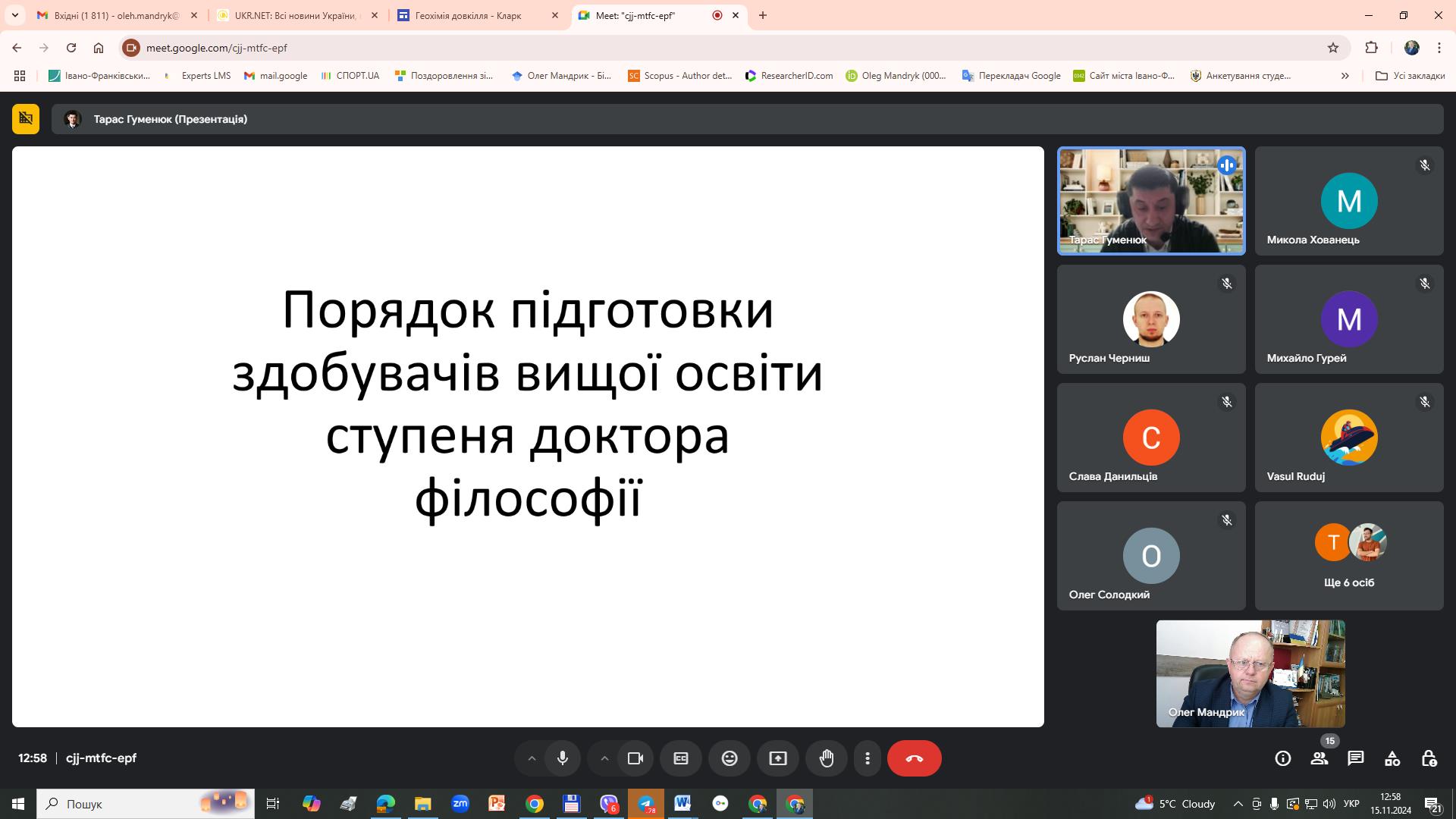Select Тарас Гуменюк video tile
The height and width of the screenshot is (819, 1456).
(x=1150, y=200)
